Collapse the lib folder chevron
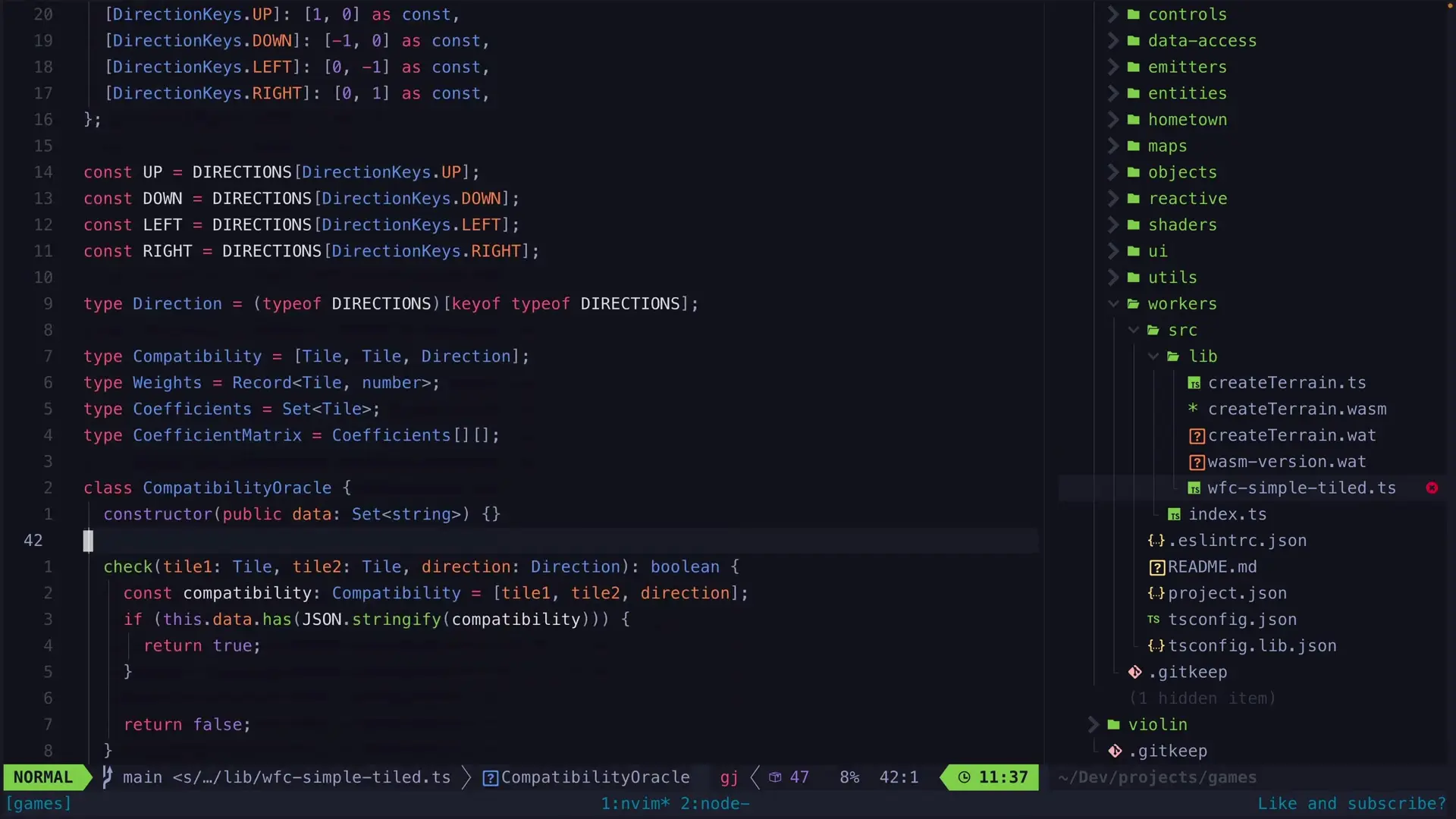 1153,356
